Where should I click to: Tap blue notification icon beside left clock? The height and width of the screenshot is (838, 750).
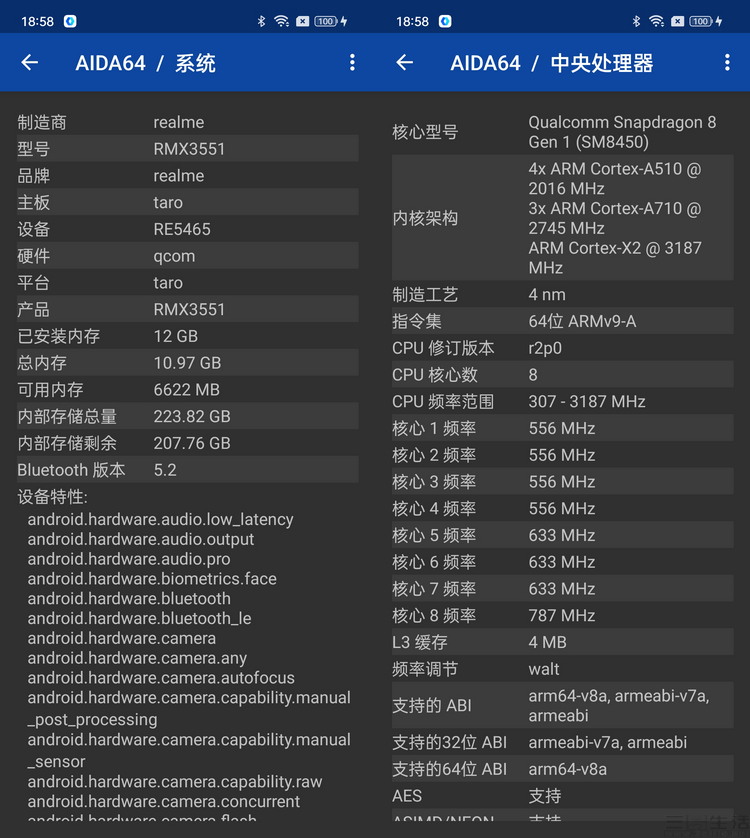click(70, 21)
